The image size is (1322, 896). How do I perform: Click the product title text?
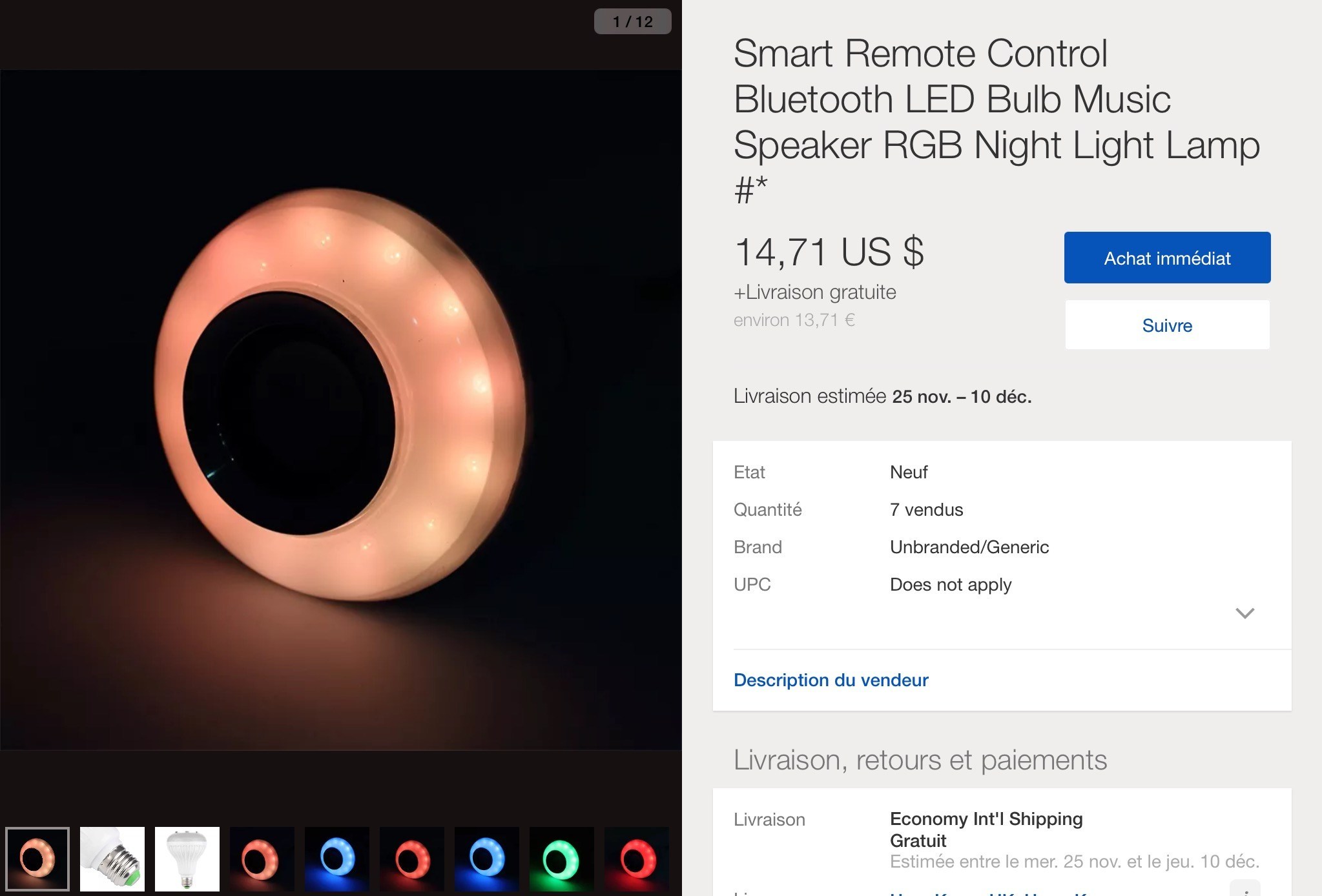click(x=997, y=121)
